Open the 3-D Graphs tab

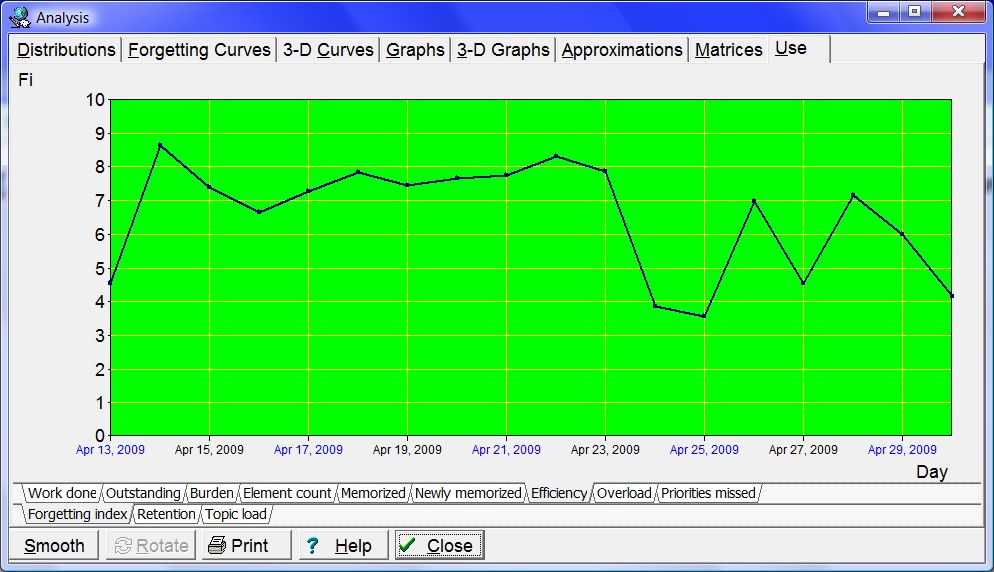pos(503,50)
